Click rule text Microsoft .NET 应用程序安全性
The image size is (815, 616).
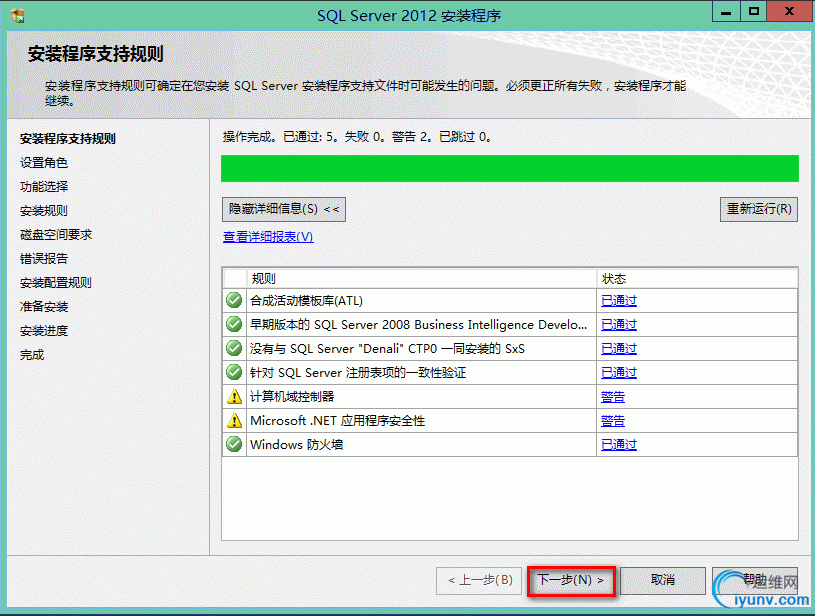pyautogui.click(x=337, y=421)
